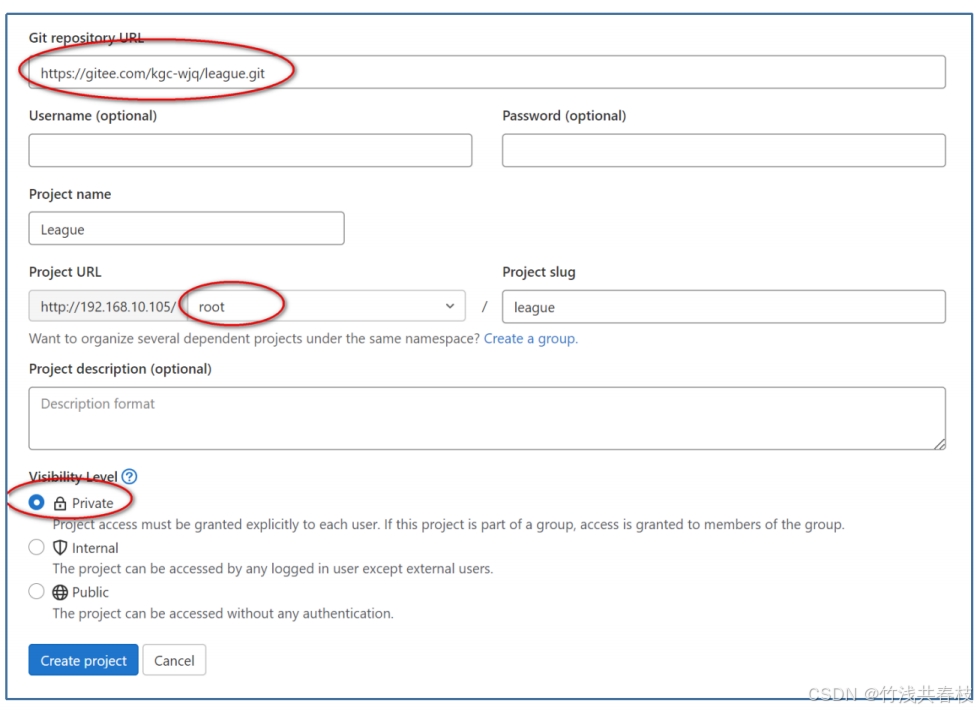The image size is (977, 712).
Task: Click the Project description (optional) label
Action: (x=120, y=369)
